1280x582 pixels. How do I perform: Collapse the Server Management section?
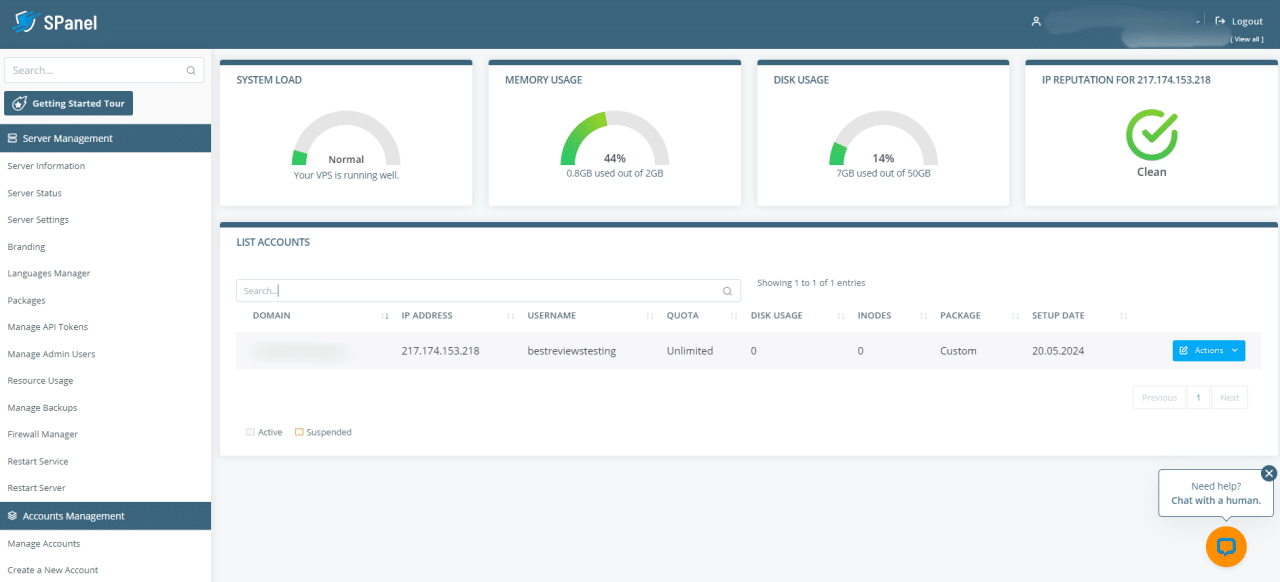coord(70,138)
